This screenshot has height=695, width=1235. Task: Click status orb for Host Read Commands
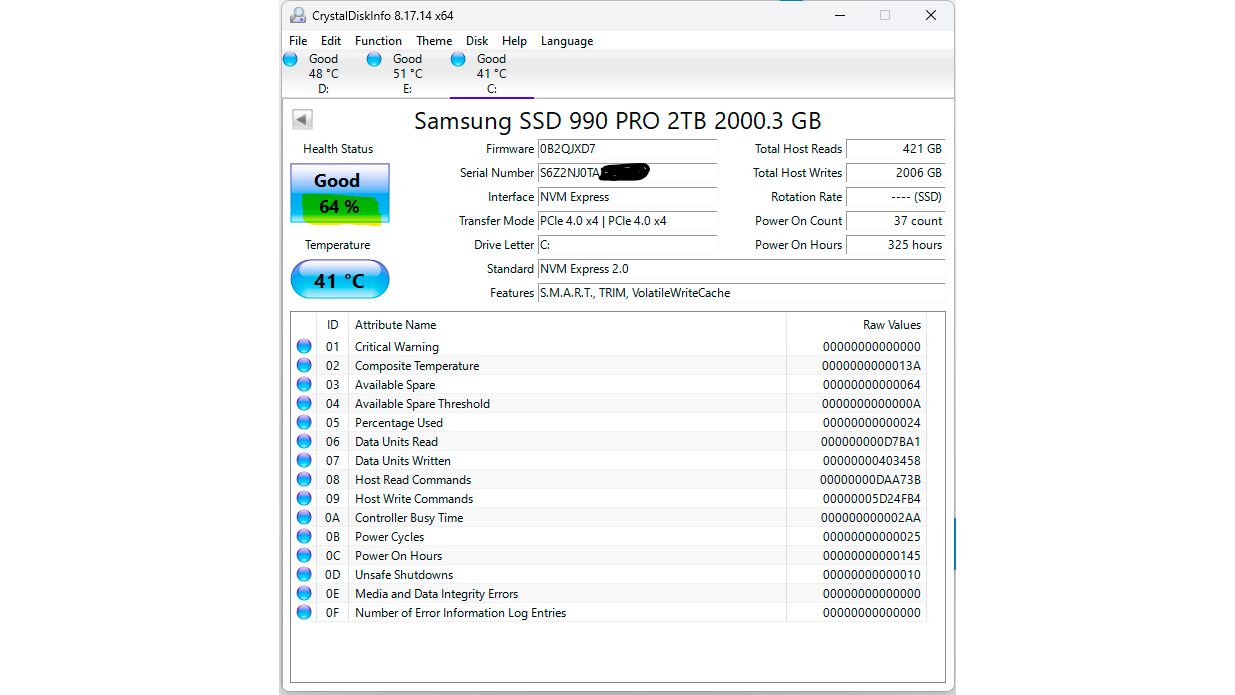304,480
